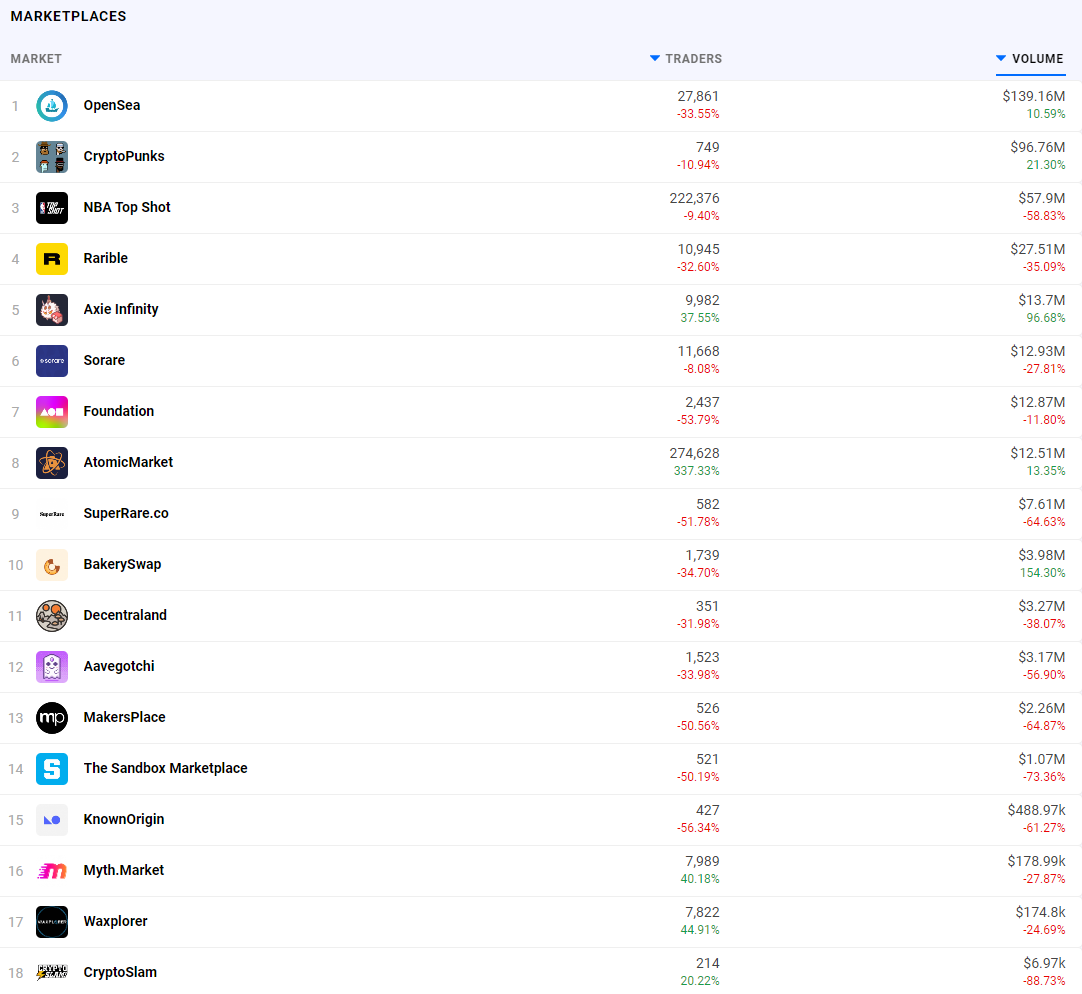Click the $7.61M volume value
Viewport: 1082px width, 994px height.
coord(1042,505)
